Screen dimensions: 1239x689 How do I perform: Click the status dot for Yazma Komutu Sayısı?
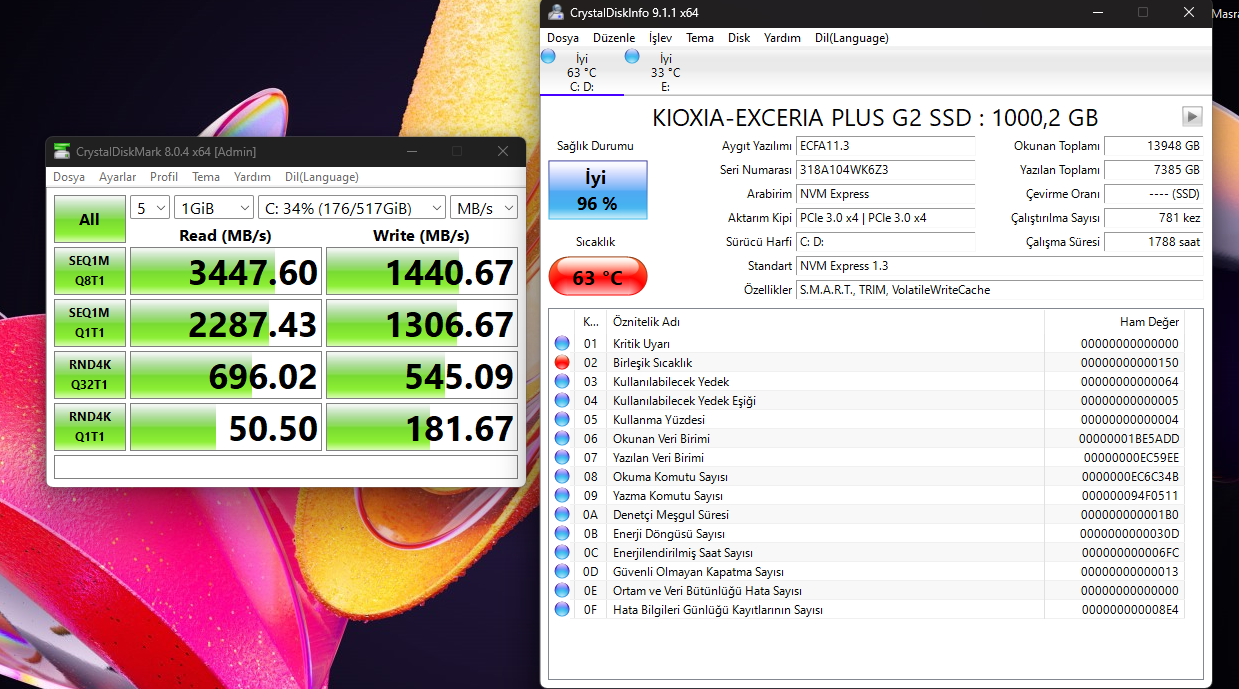point(561,495)
